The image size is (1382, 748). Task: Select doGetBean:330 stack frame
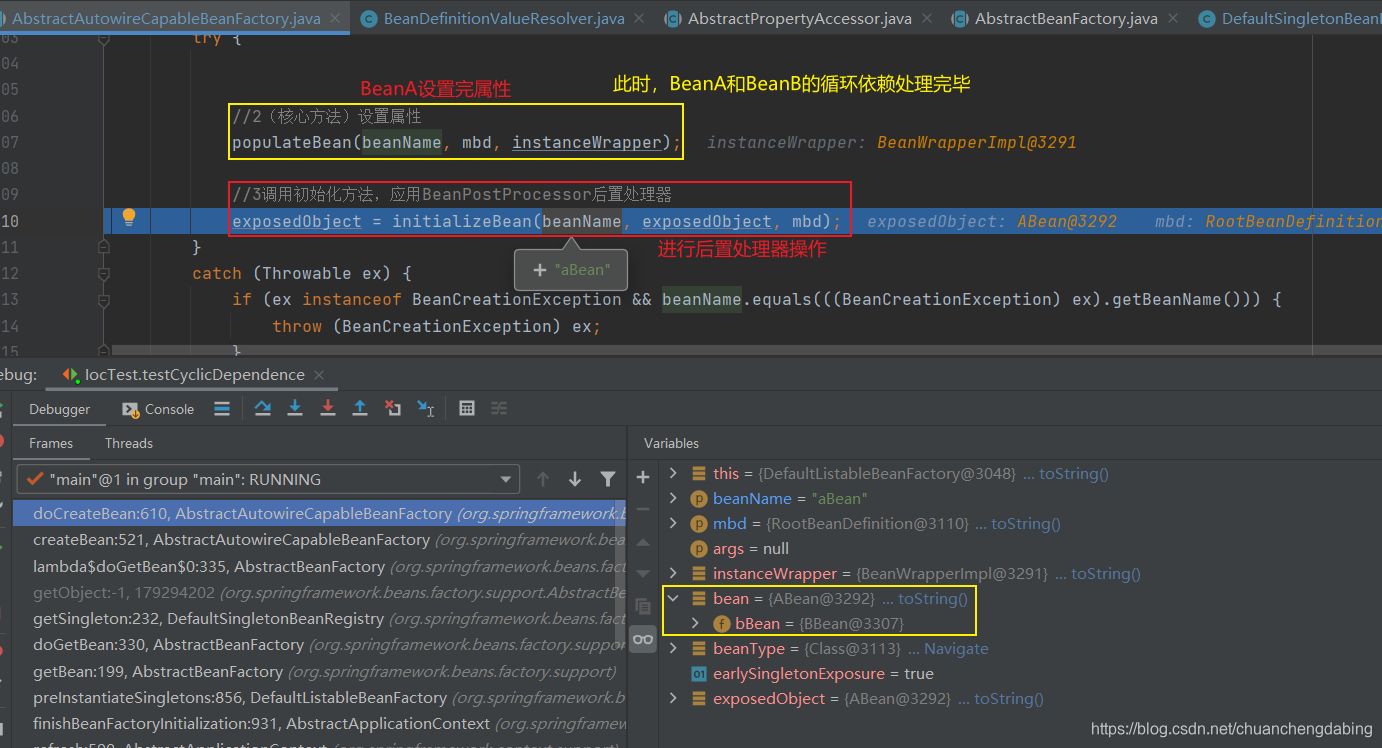(x=319, y=645)
